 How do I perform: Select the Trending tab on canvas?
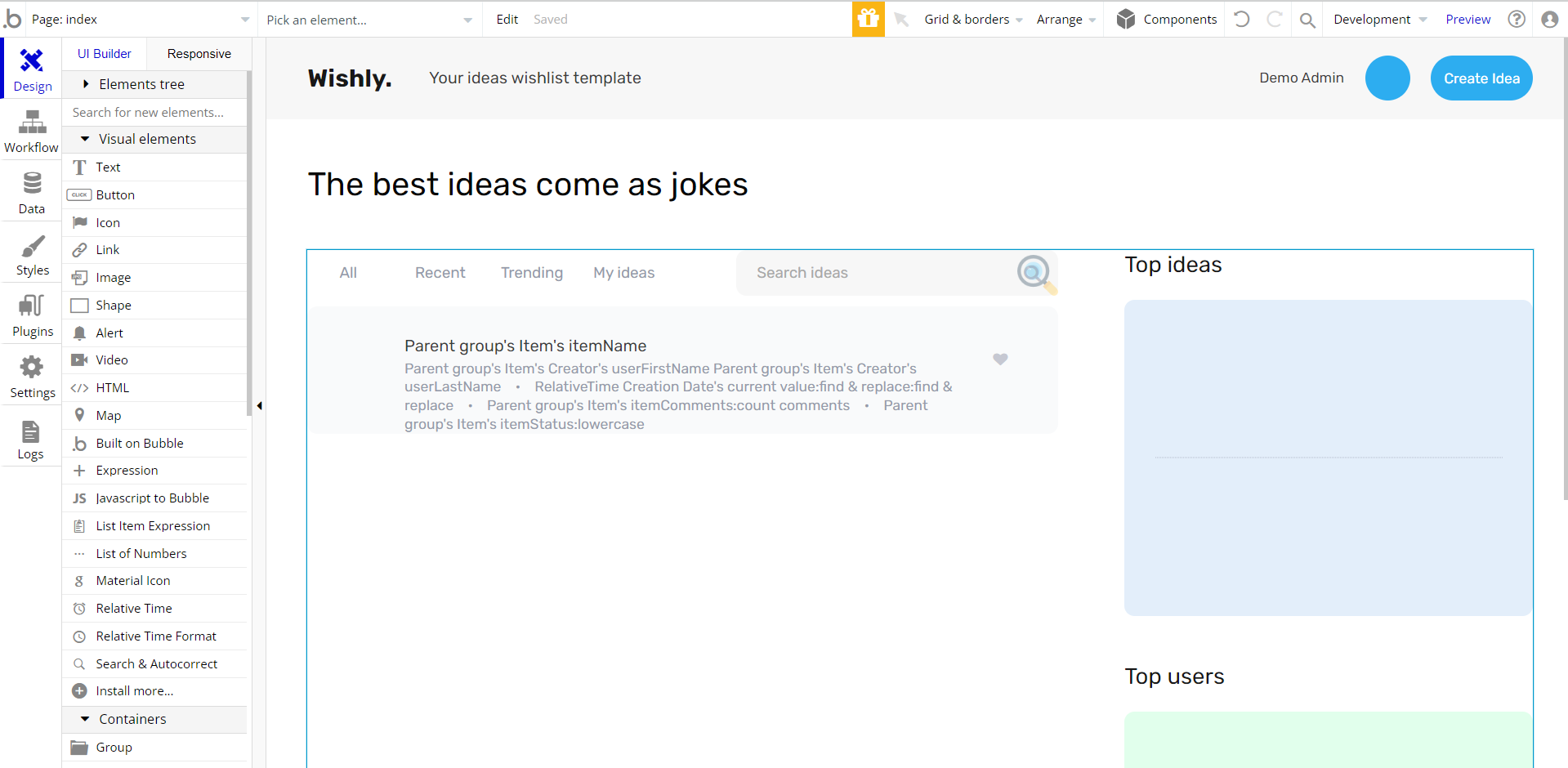pyautogui.click(x=532, y=273)
